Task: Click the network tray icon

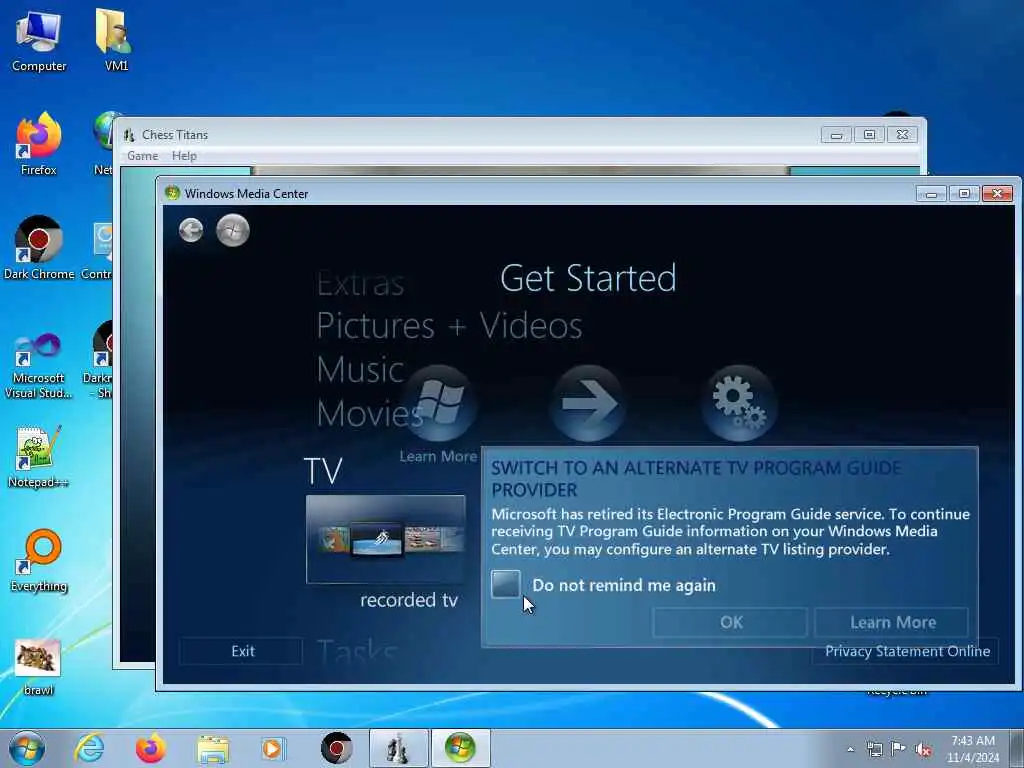Action: [x=874, y=749]
